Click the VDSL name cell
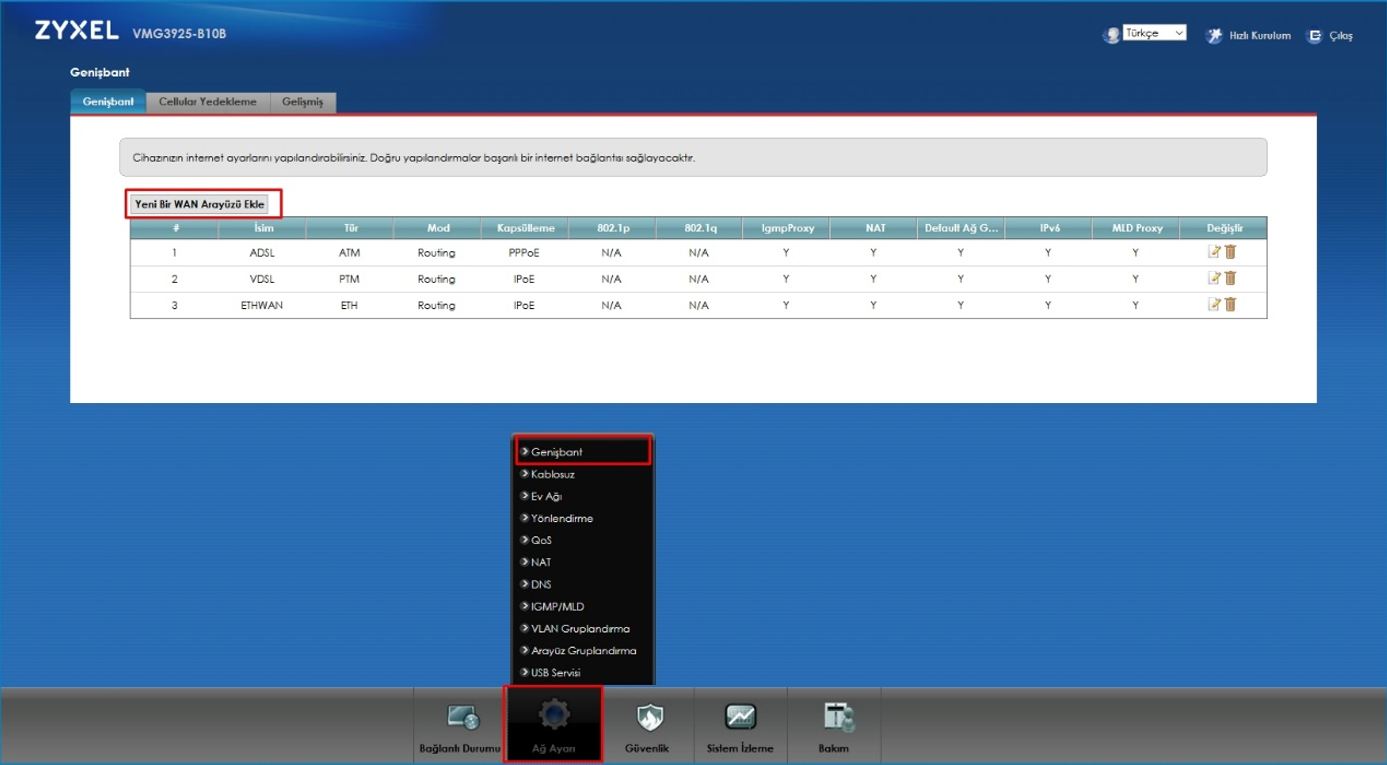The image size is (1387, 765). [x=262, y=279]
